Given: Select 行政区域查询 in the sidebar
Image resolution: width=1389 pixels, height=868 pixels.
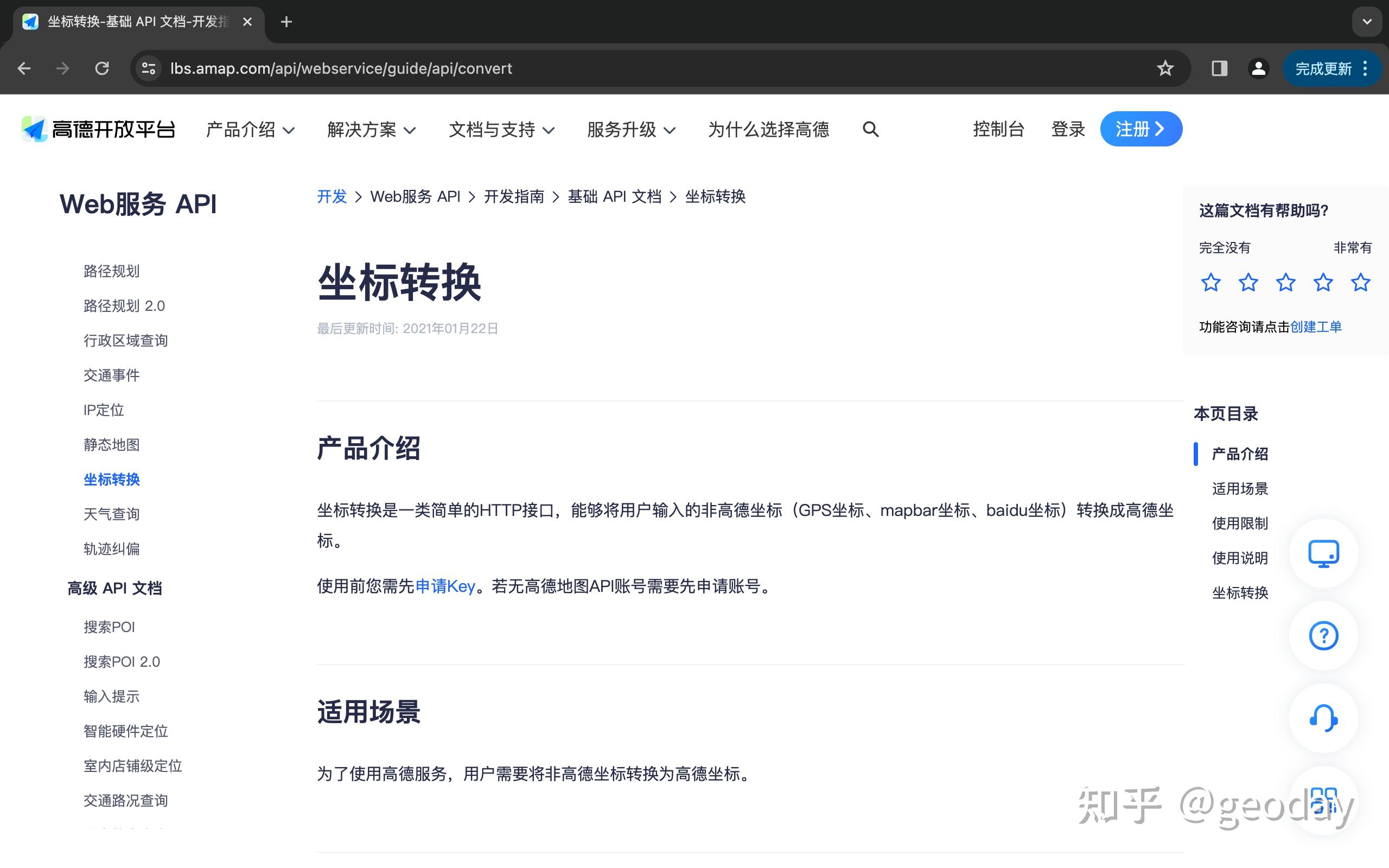Looking at the screenshot, I should click(126, 341).
